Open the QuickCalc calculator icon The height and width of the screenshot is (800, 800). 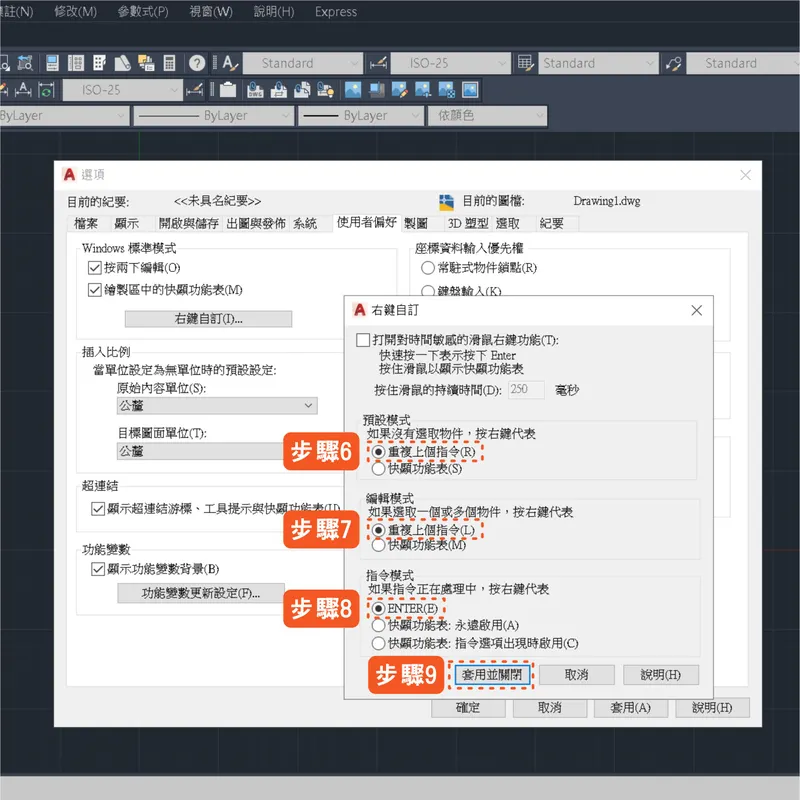click(x=169, y=63)
